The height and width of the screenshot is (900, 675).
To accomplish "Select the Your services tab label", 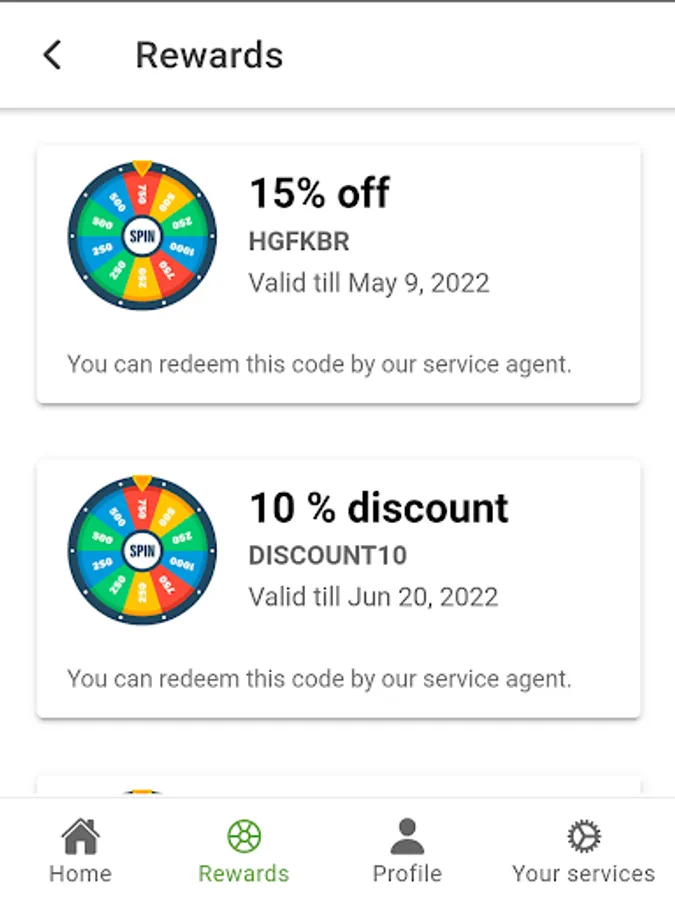I will click(x=583, y=873).
